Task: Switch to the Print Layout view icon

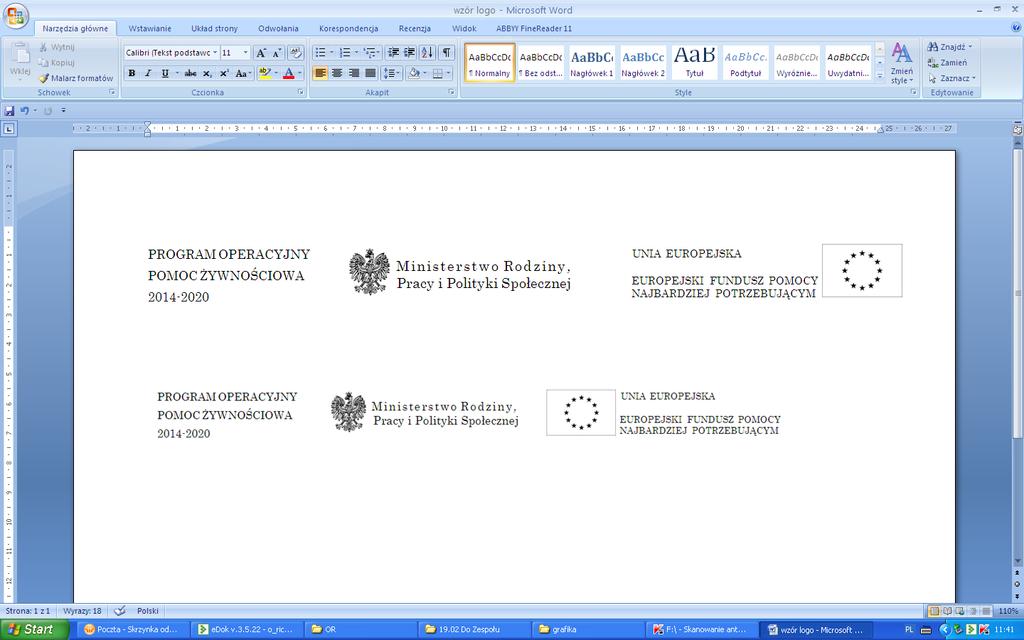Action: pos(935,611)
